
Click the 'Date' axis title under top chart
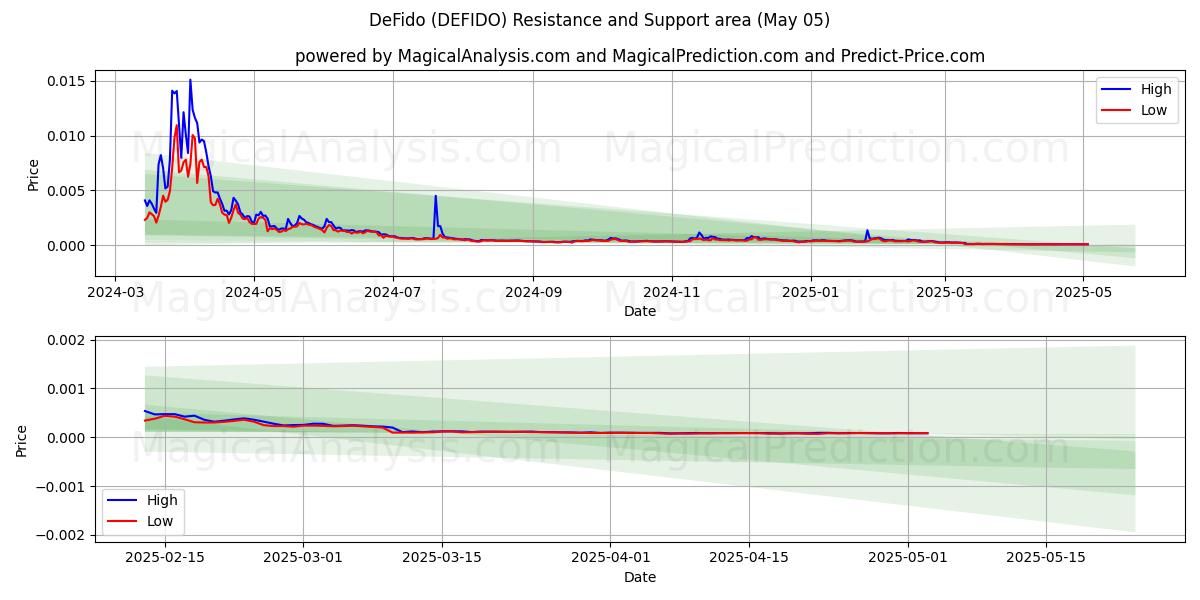point(640,311)
